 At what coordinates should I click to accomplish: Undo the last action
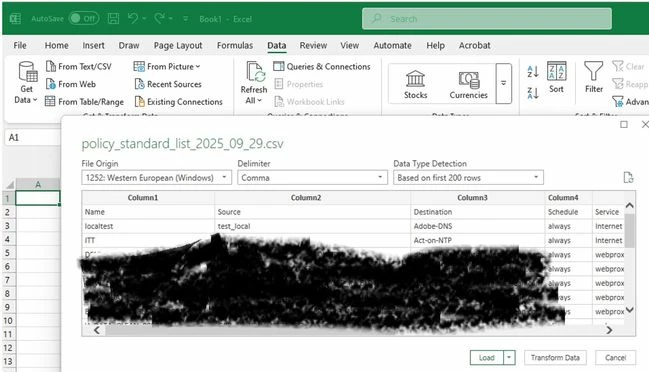click(133, 19)
